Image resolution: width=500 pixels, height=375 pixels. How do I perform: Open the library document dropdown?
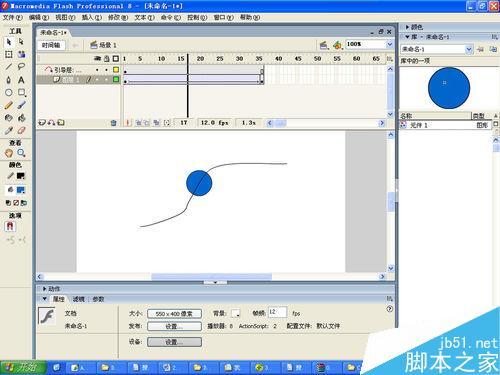(469, 49)
